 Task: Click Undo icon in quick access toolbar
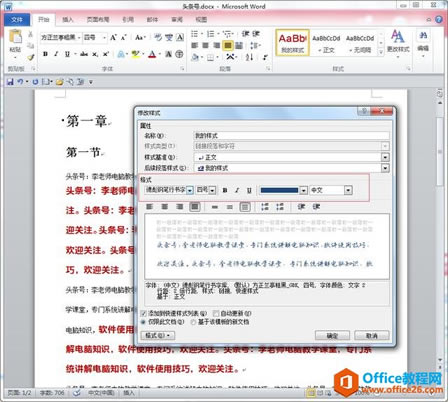click(20, 82)
